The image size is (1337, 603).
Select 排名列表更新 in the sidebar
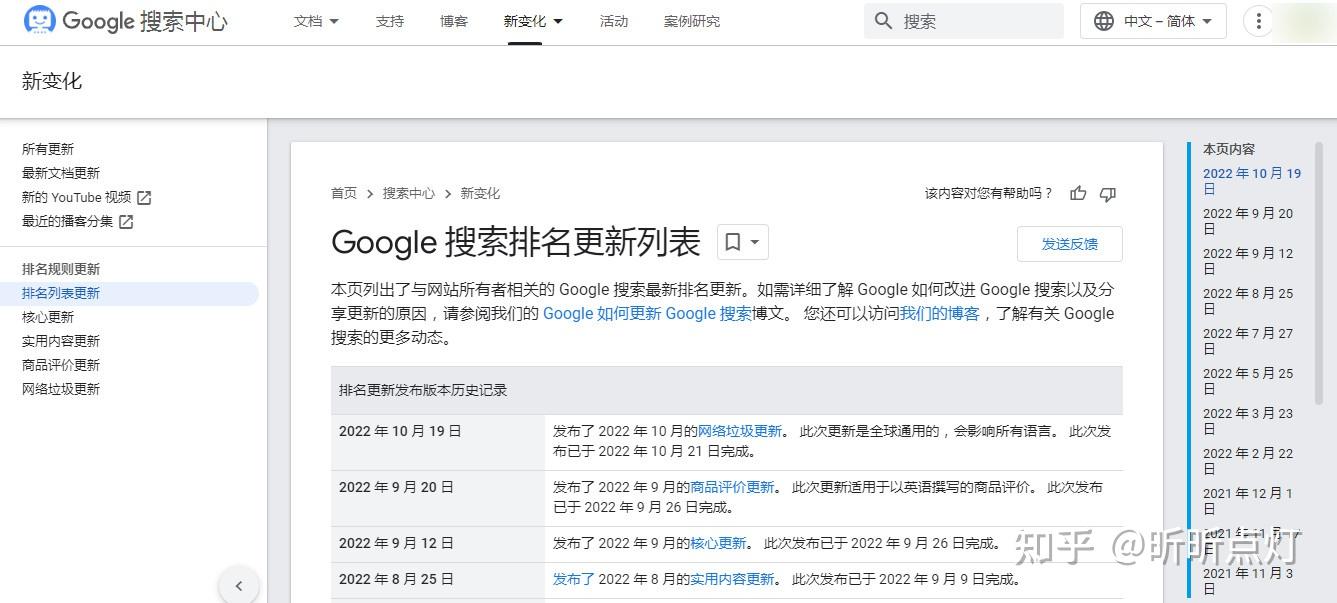pos(61,293)
